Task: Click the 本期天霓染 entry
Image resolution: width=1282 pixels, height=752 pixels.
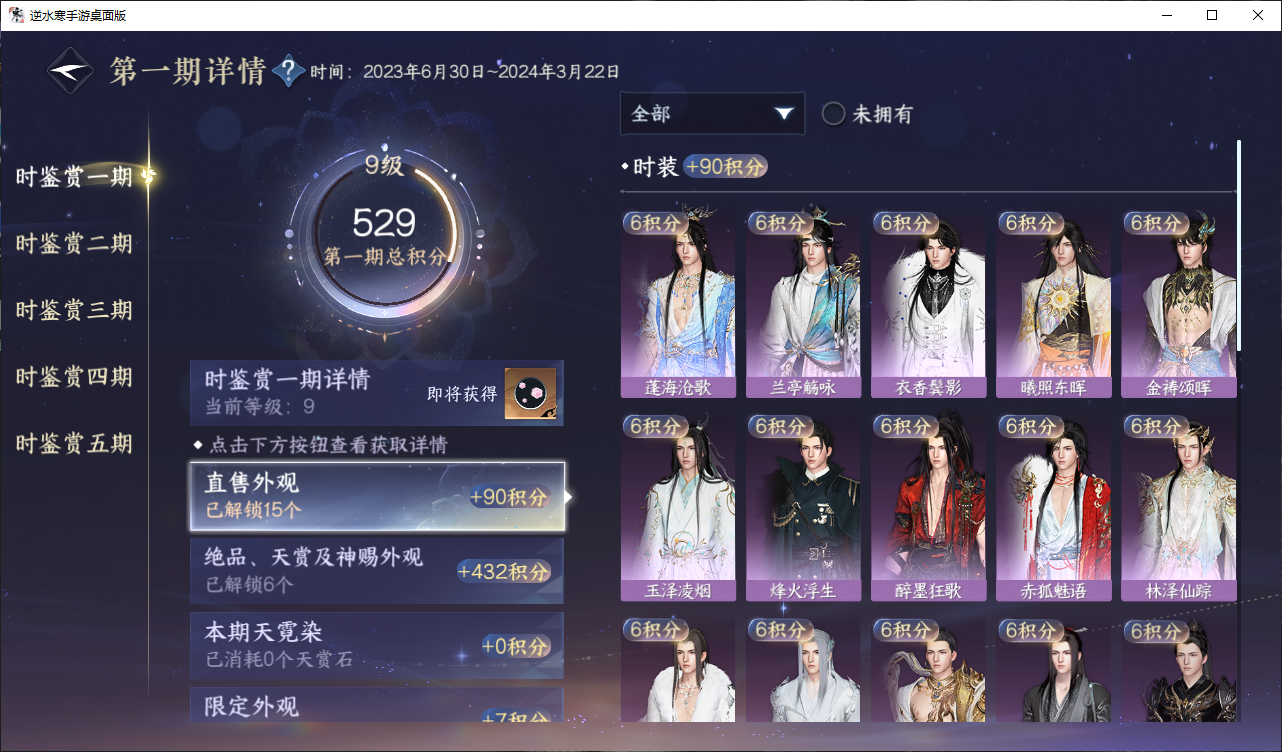Action: point(377,645)
